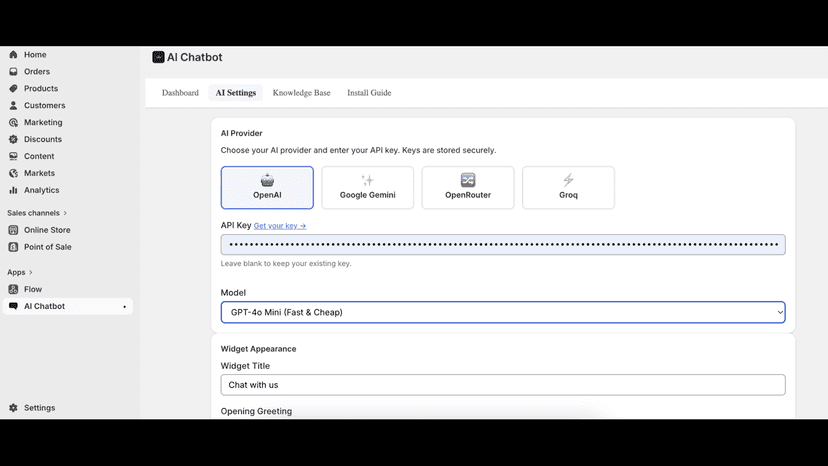Click the Google Gemini sparkle icon
This screenshot has width=828, height=466.
(x=368, y=180)
